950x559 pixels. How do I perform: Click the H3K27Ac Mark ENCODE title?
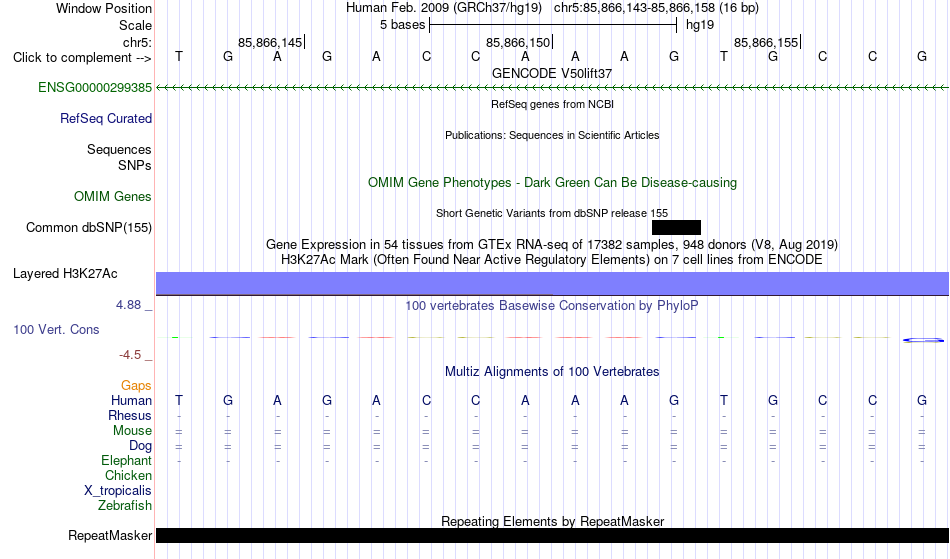[x=552, y=260]
